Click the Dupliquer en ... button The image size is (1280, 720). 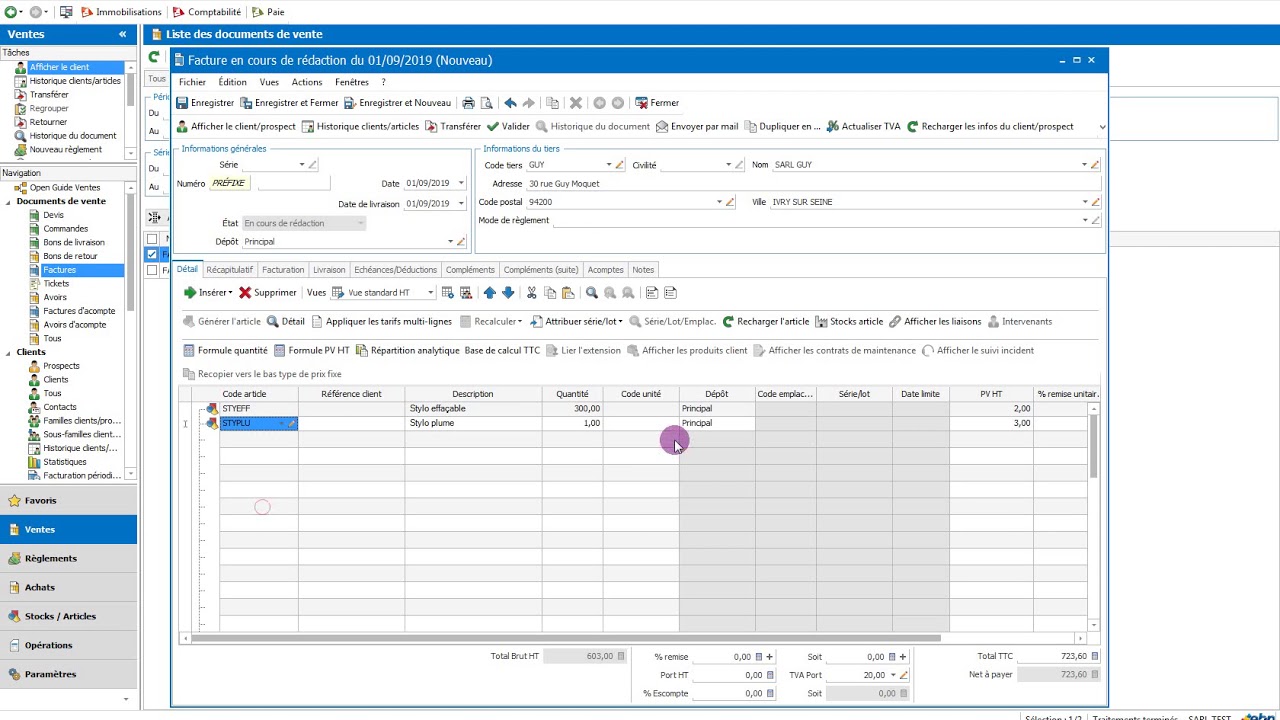pos(782,127)
